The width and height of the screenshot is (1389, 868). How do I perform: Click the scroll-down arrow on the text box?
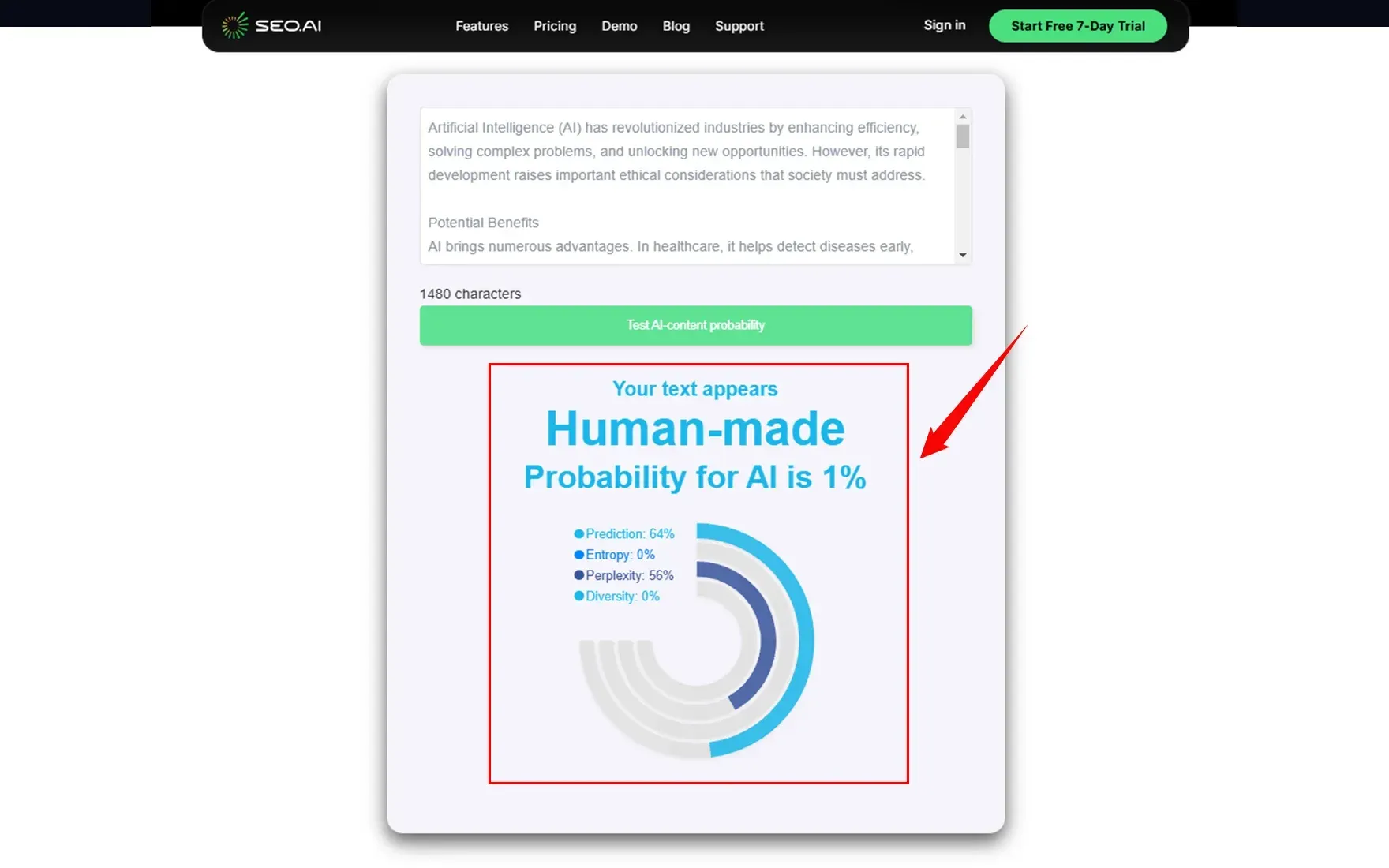coord(962,256)
